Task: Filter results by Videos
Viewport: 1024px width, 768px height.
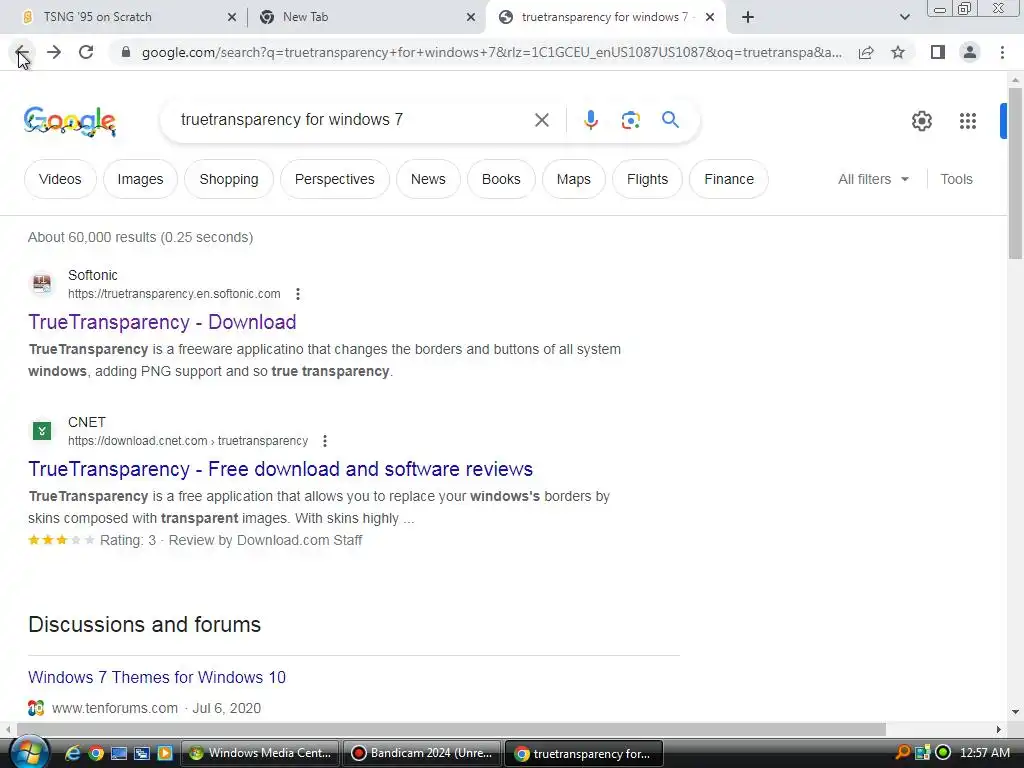Action: click(60, 179)
